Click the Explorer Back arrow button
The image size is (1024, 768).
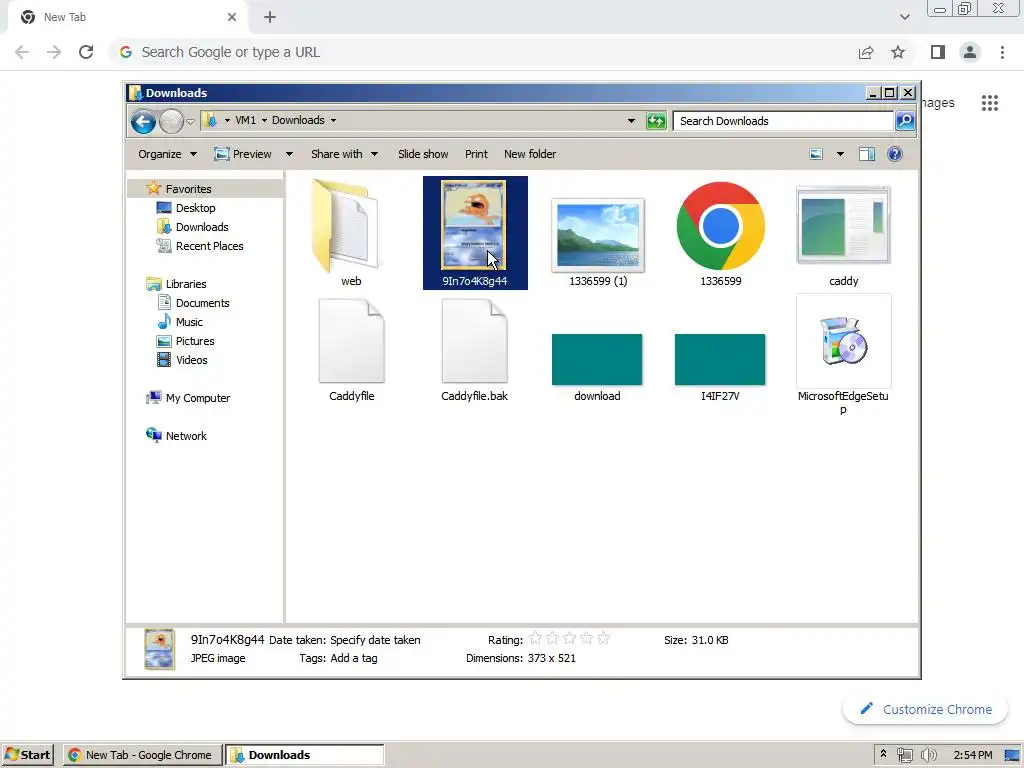(x=143, y=121)
